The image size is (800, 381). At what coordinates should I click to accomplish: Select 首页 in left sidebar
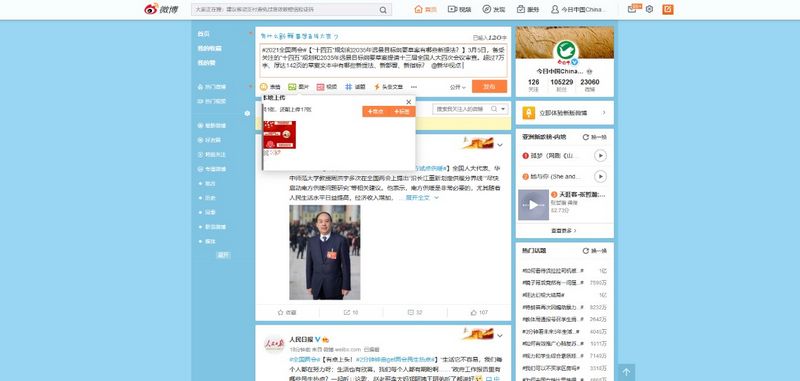coord(204,34)
